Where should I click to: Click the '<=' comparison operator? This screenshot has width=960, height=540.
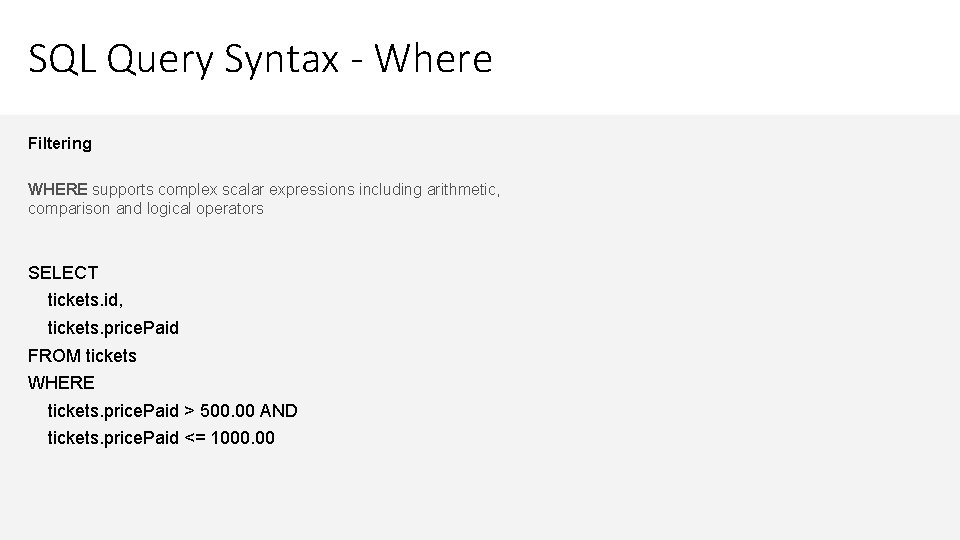pyautogui.click(x=195, y=438)
